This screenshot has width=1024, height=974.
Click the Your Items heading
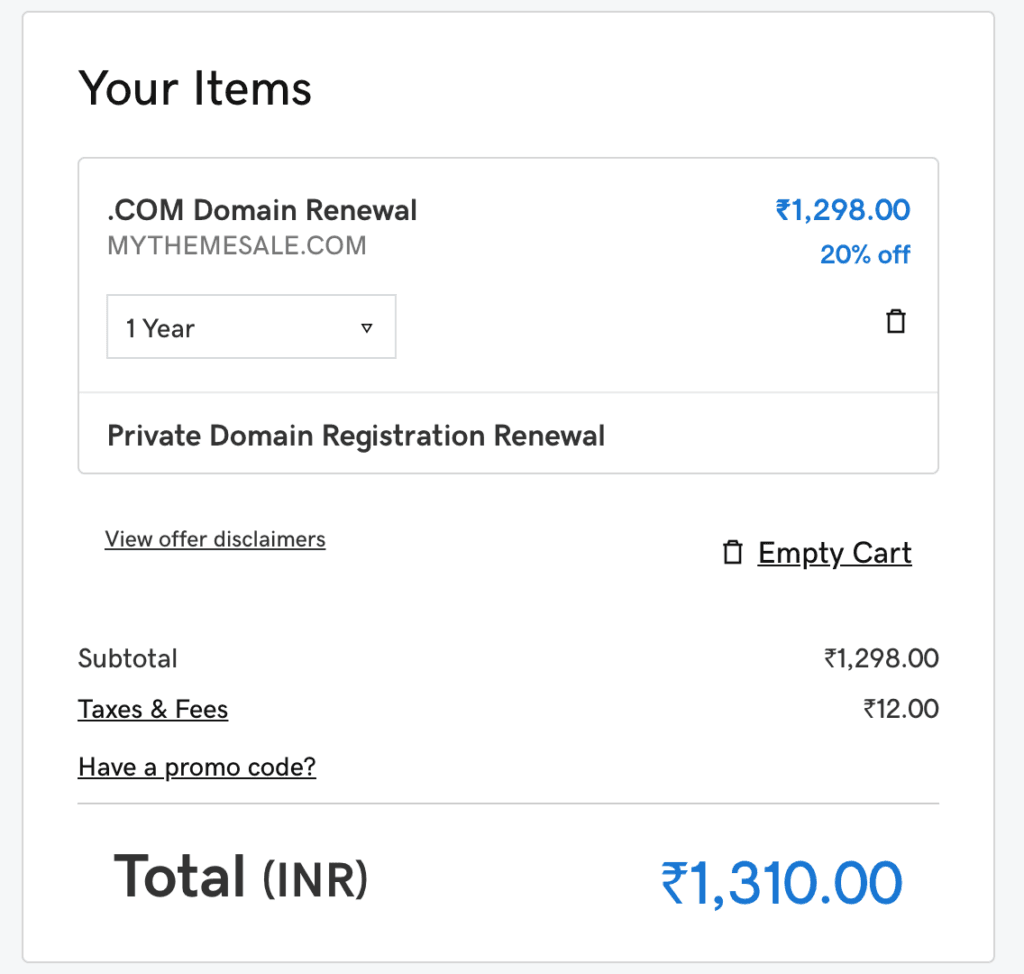(x=195, y=89)
